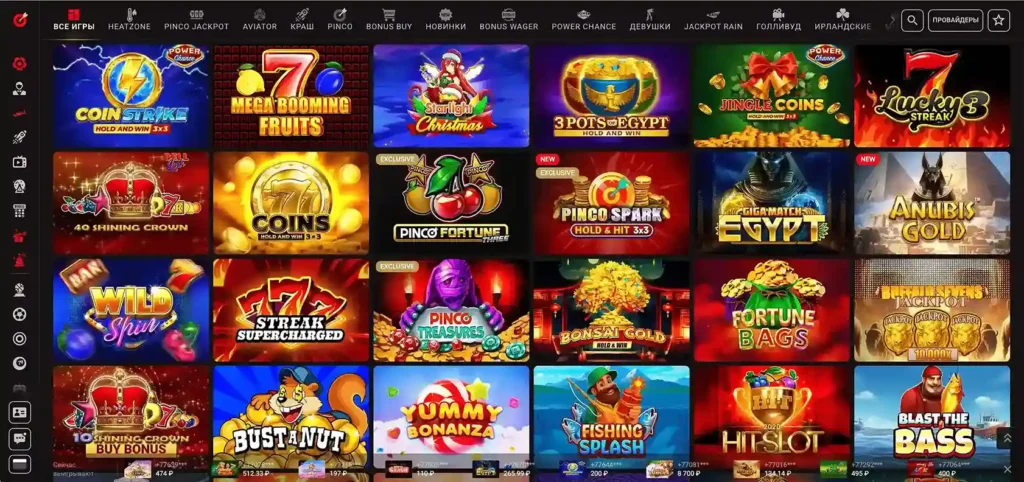Screen dimensions: 1024x482
Task: Open the Новинки category tab
Action: pos(445,20)
